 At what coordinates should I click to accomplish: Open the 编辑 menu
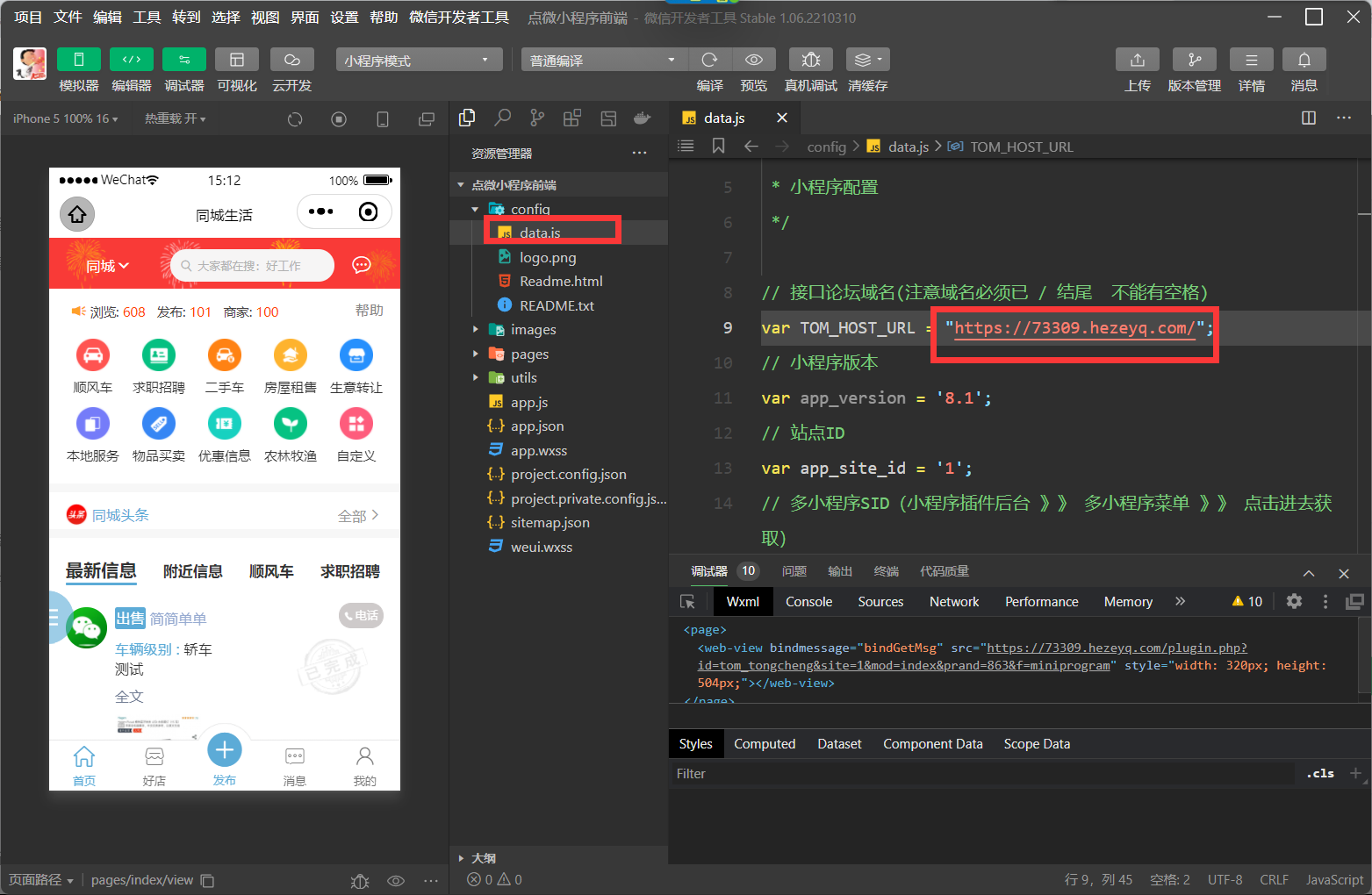point(107,17)
